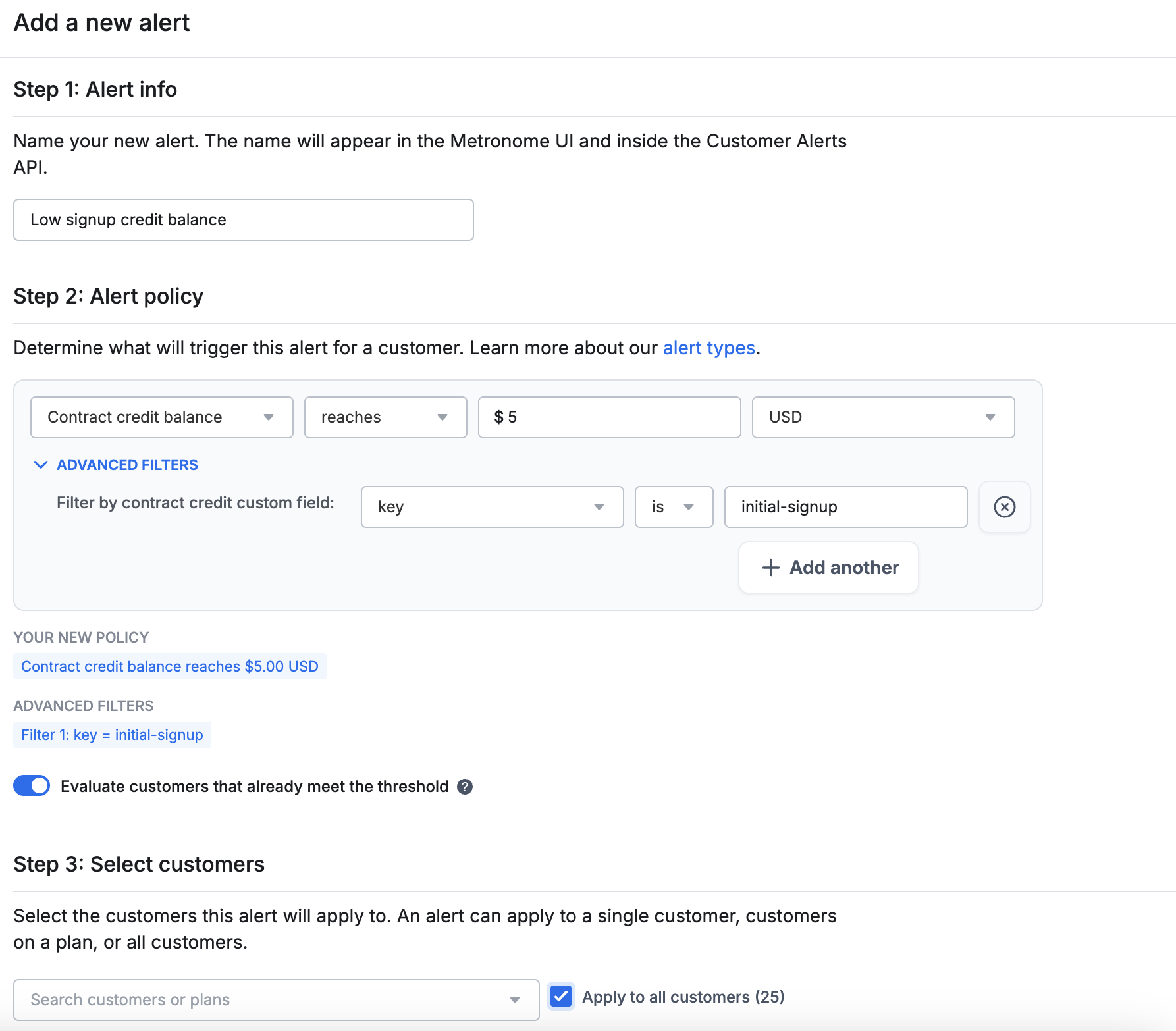Screen dimensions: 1176x1031
Task: Click the Add another filter button
Action: pyautogui.click(x=828, y=568)
